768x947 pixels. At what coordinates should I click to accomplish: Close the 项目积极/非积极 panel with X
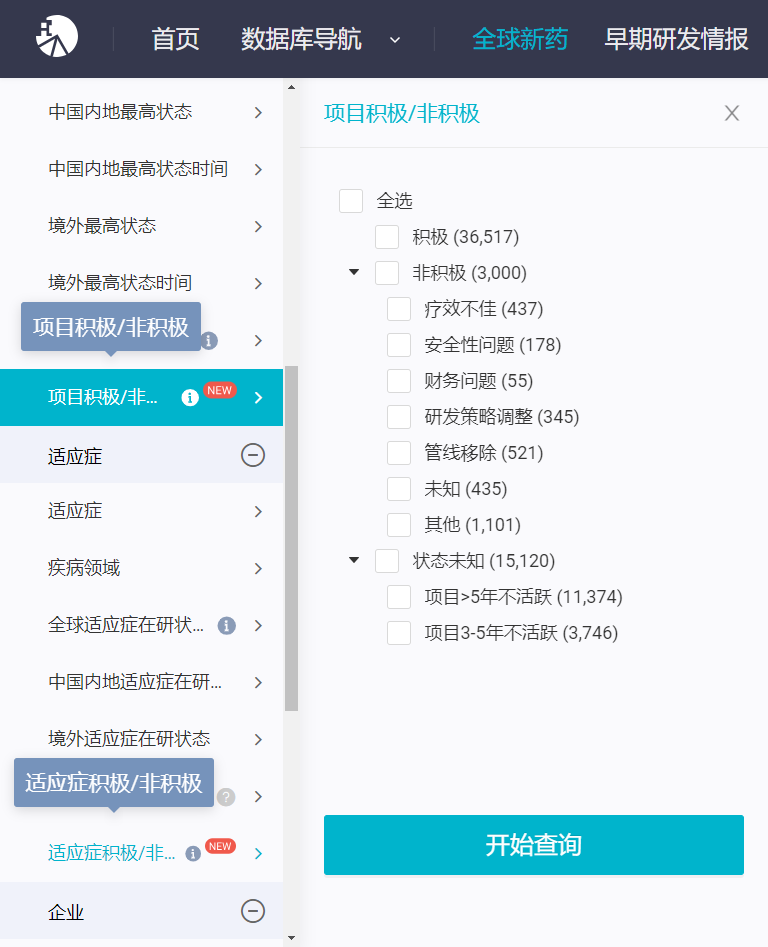click(x=732, y=113)
